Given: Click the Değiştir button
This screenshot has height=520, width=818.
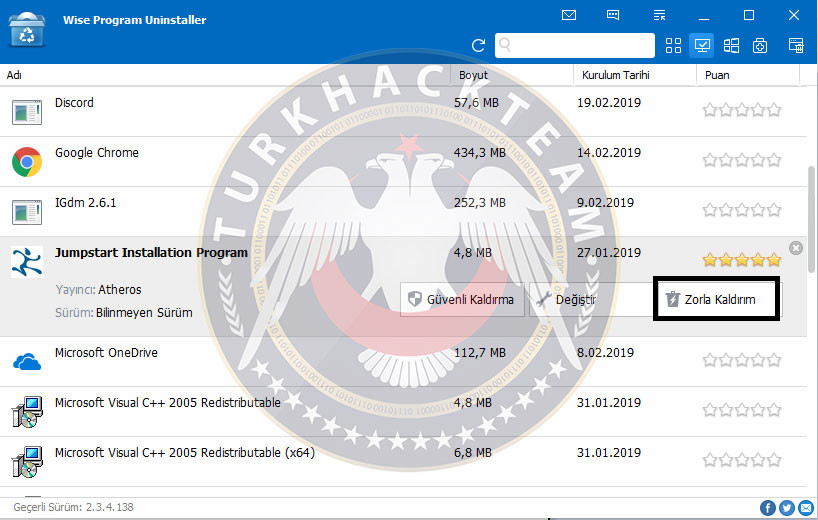Looking at the screenshot, I should (591, 299).
